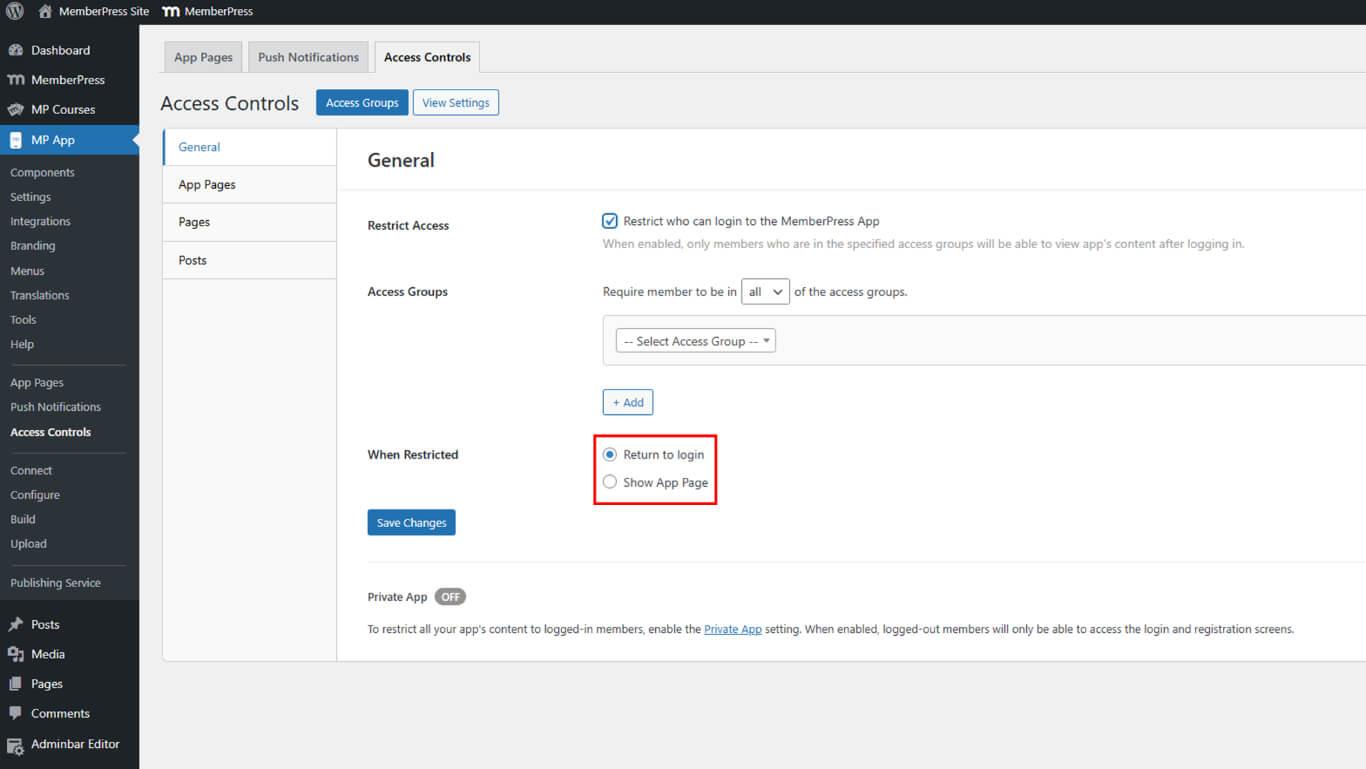Click the MemberPress logo in admin bar
The width and height of the screenshot is (1366, 769).
[x=171, y=12]
